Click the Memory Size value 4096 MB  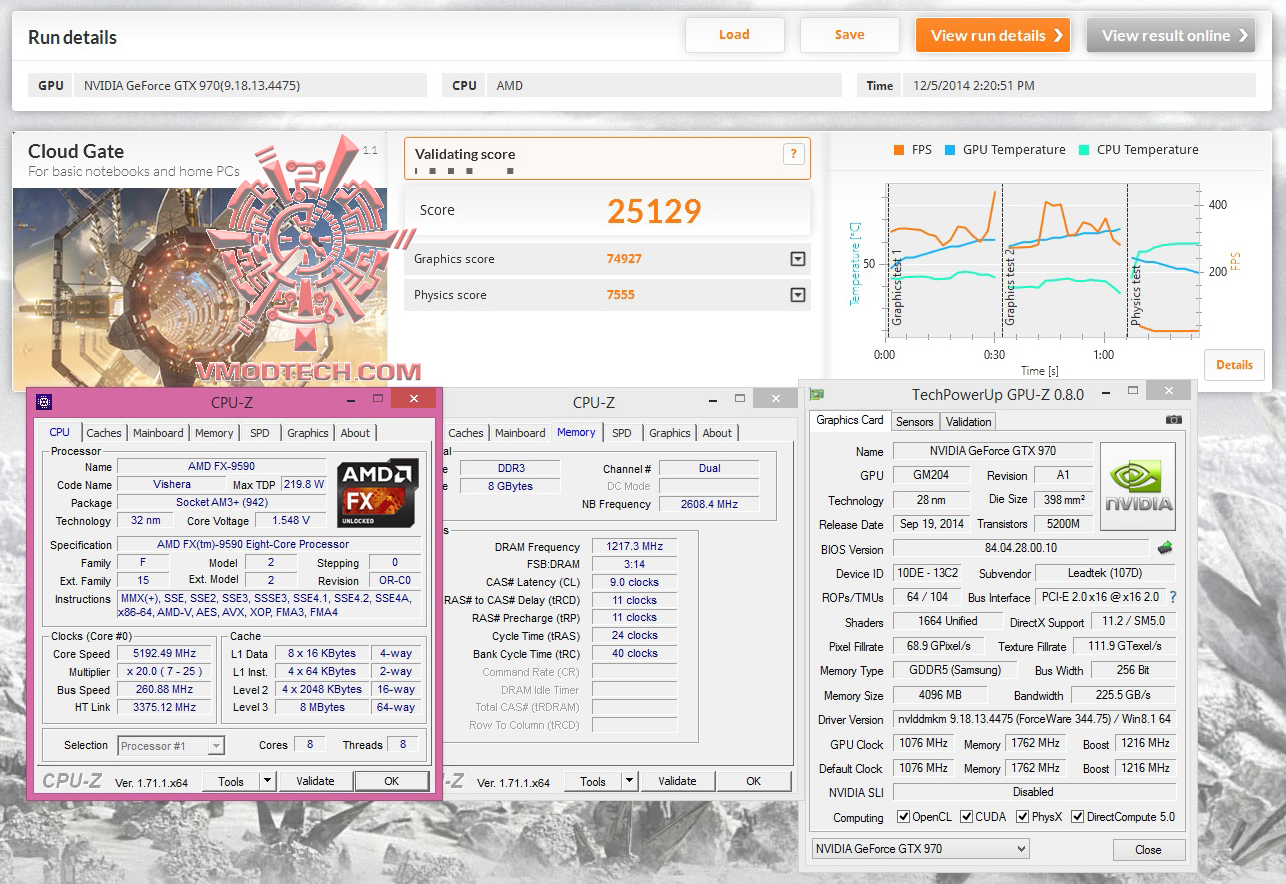click(x=940, y=695)
